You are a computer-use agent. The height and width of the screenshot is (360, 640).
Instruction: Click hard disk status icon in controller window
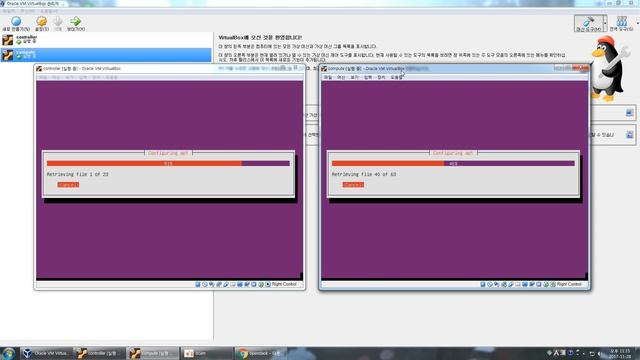(198, 284)
